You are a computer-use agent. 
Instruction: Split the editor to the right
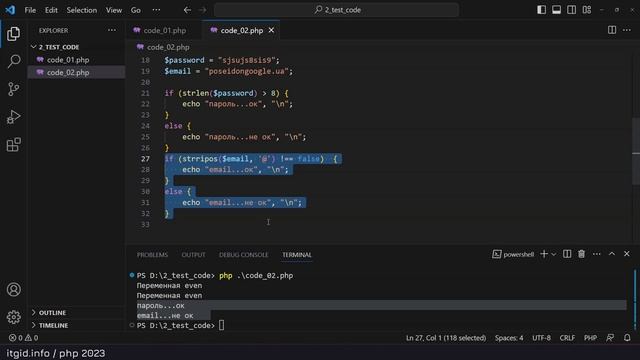(x=612, y=30)
